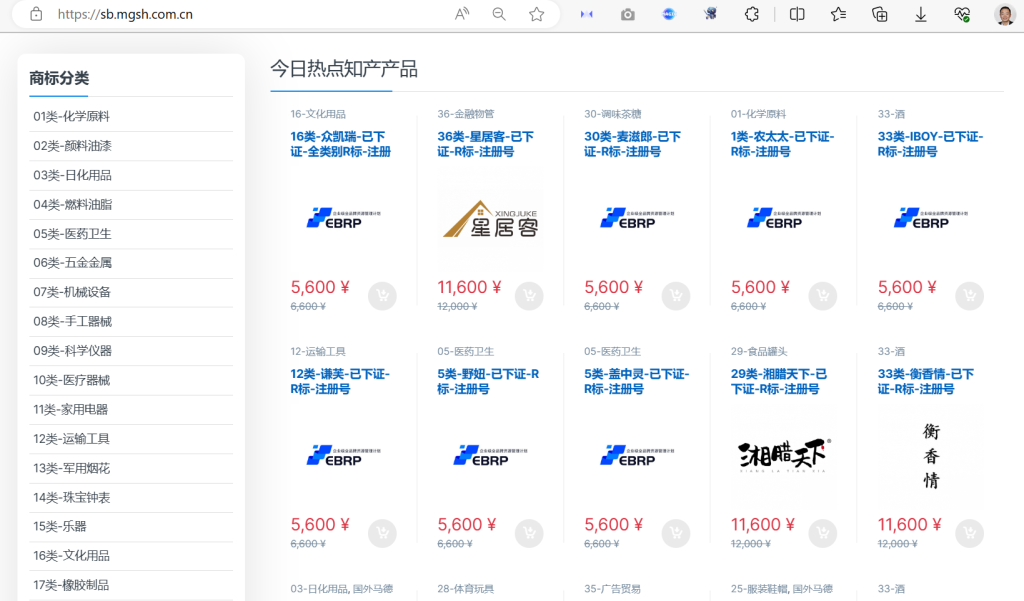Open product link 29类-湘腊天下
Viewport: 1024px width, 601px height.
(778, 381)
